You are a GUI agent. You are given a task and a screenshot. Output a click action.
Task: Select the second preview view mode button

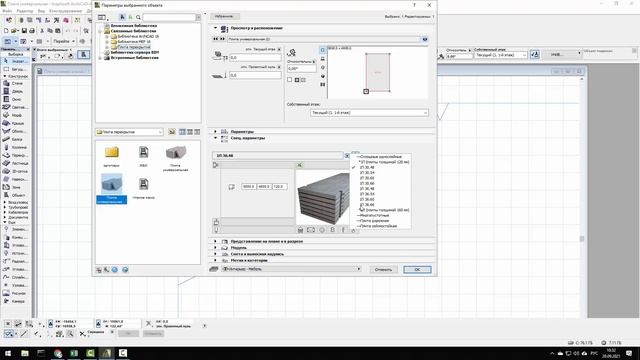(x=322, y=59)
